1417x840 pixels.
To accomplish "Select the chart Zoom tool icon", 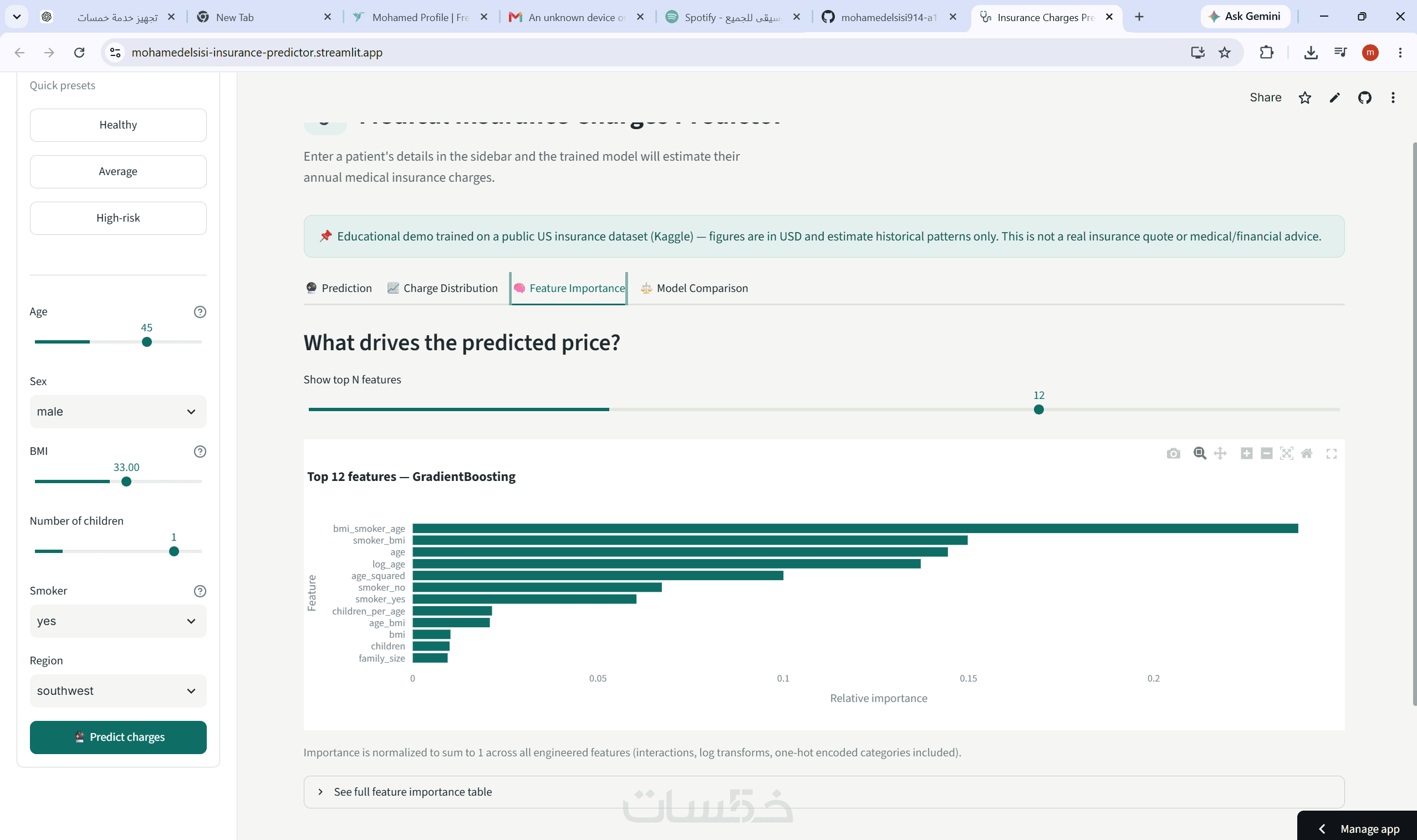I will (x=1199, y=453).
